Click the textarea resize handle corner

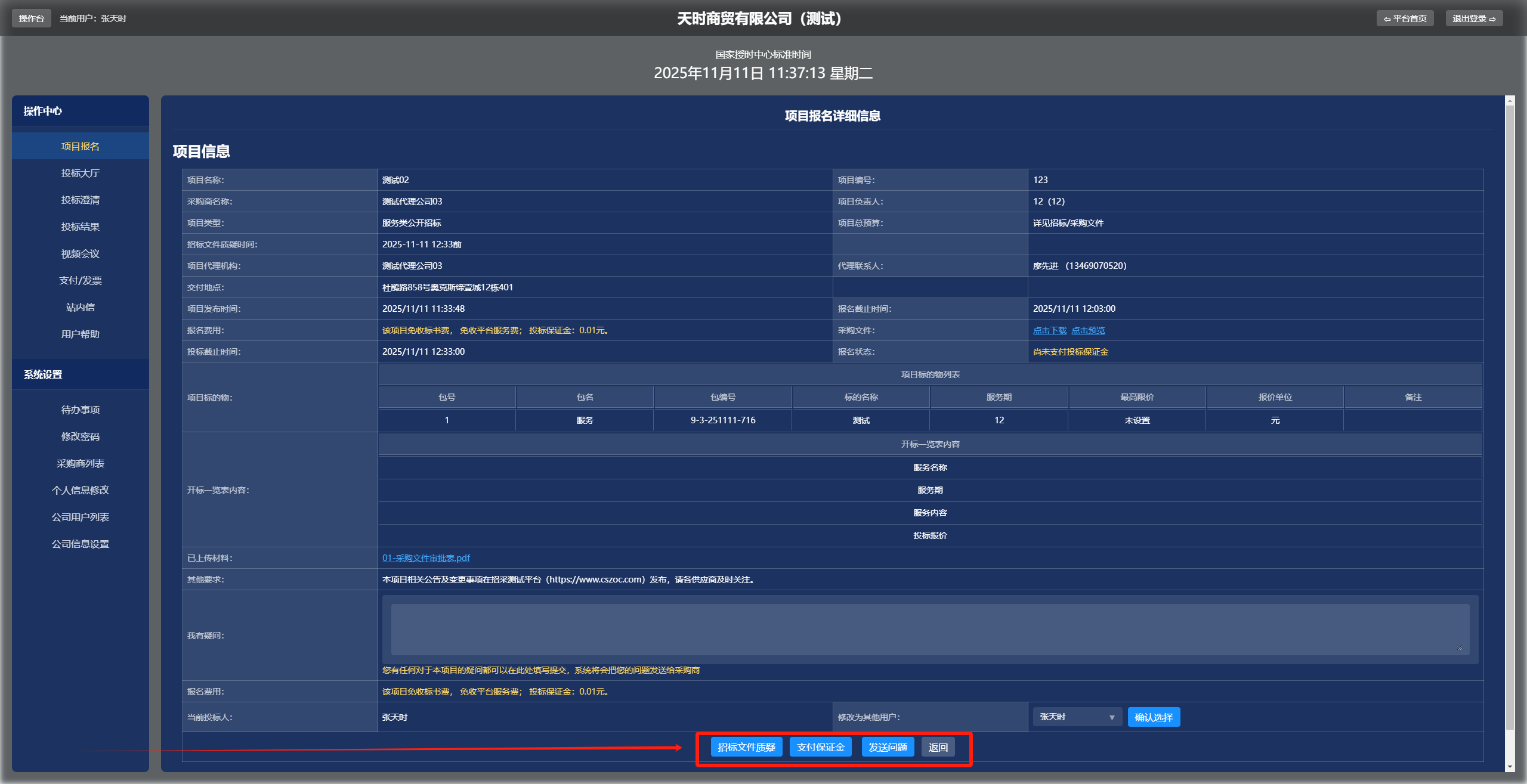pyautogui.click(x=1459, y=647)
